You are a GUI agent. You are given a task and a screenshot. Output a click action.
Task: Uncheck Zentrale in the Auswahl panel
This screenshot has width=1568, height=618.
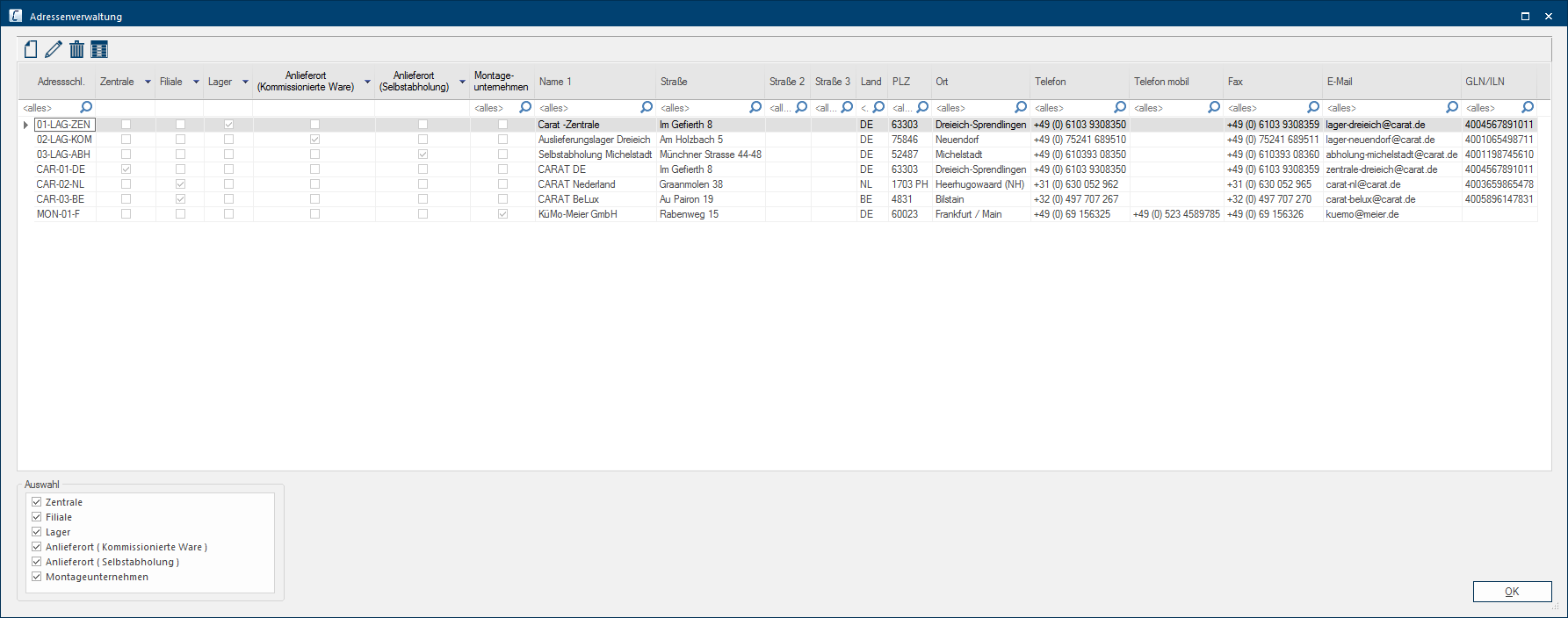coord(37,502)
